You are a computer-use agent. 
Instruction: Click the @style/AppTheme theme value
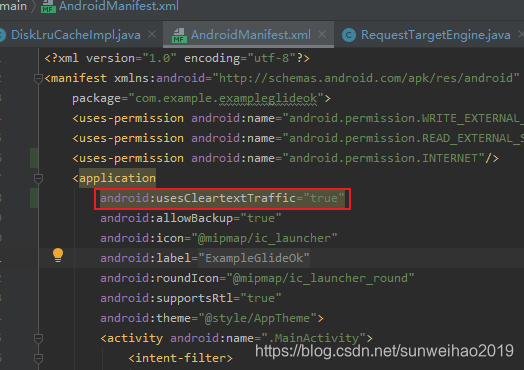coord(257,318)
